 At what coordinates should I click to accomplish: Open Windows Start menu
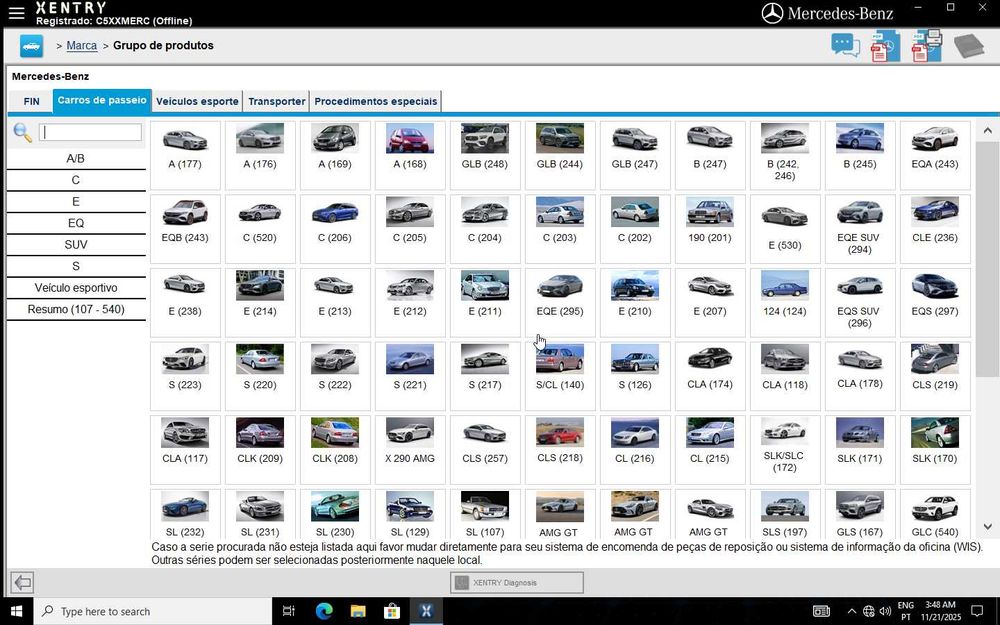17,611
